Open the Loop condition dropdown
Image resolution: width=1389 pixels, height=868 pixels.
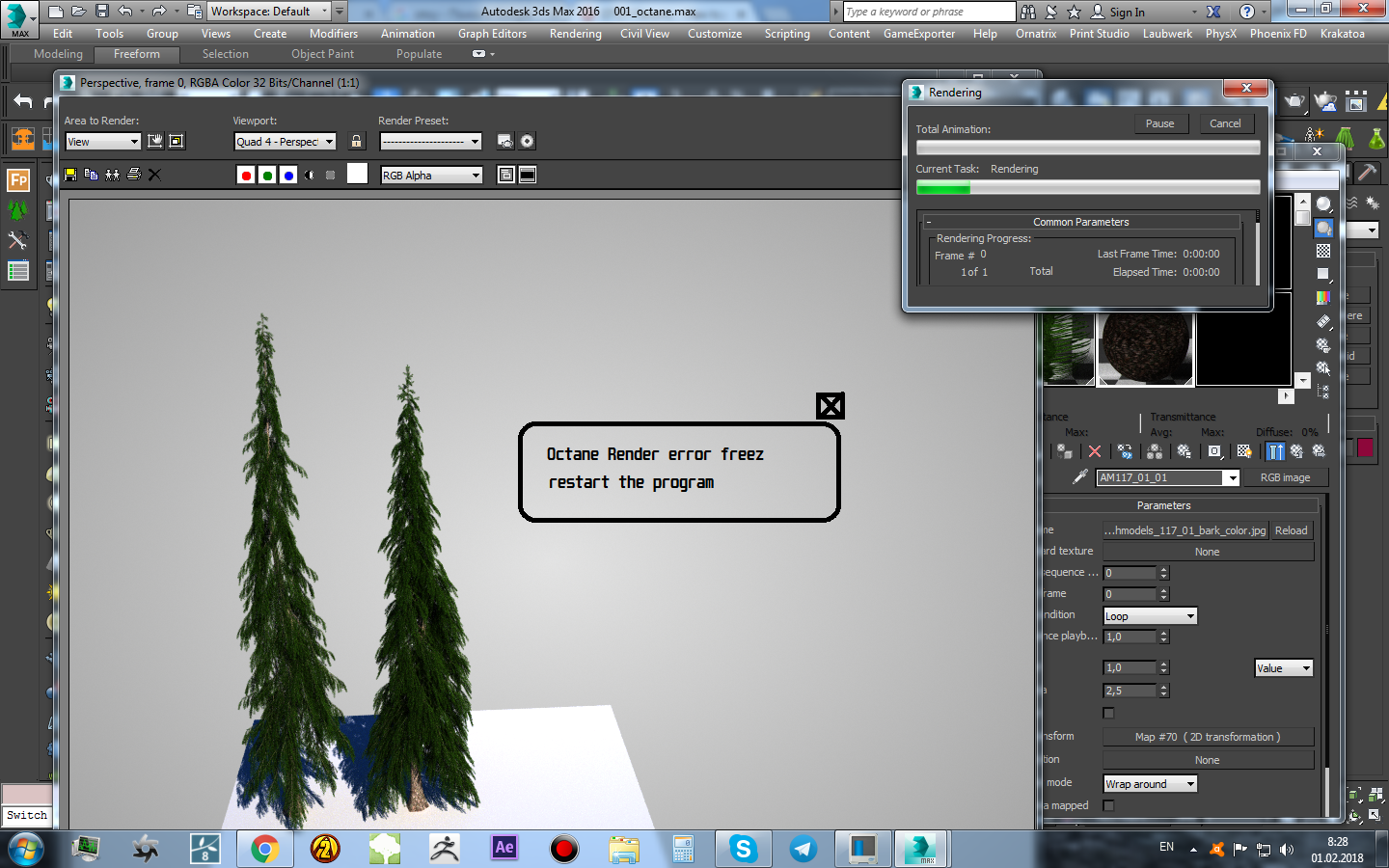click(1151, 616)
